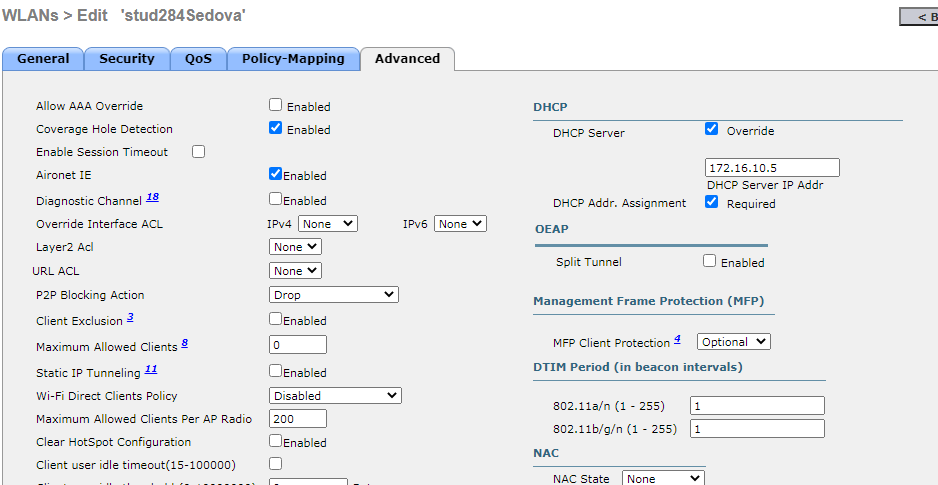Disable Coverage Hole Detection checkbox
Image resolution: width=938 pixels, height=485 pixels.
pos(276,128)
